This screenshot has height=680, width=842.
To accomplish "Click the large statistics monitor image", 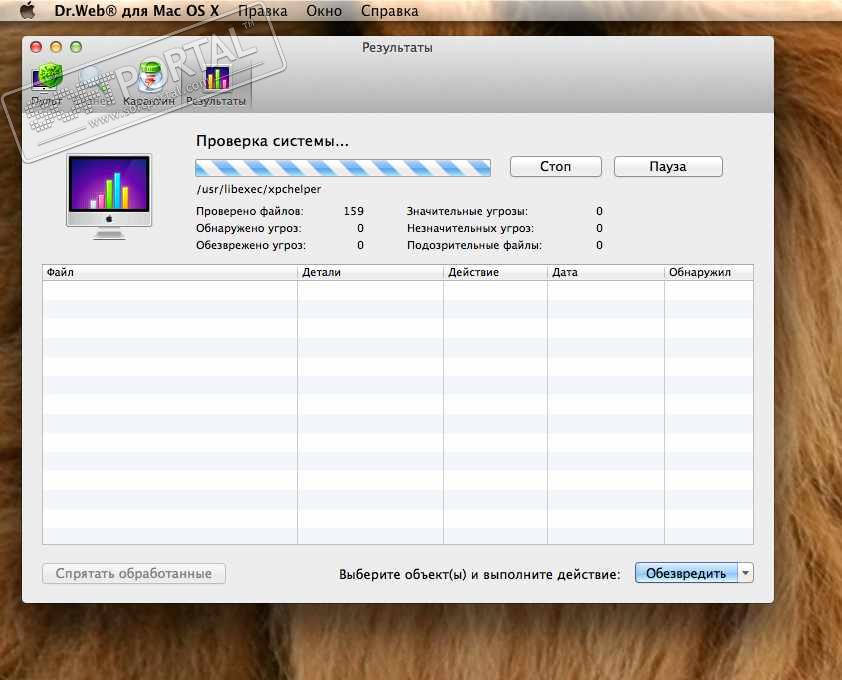I will [x=109, y=197].
